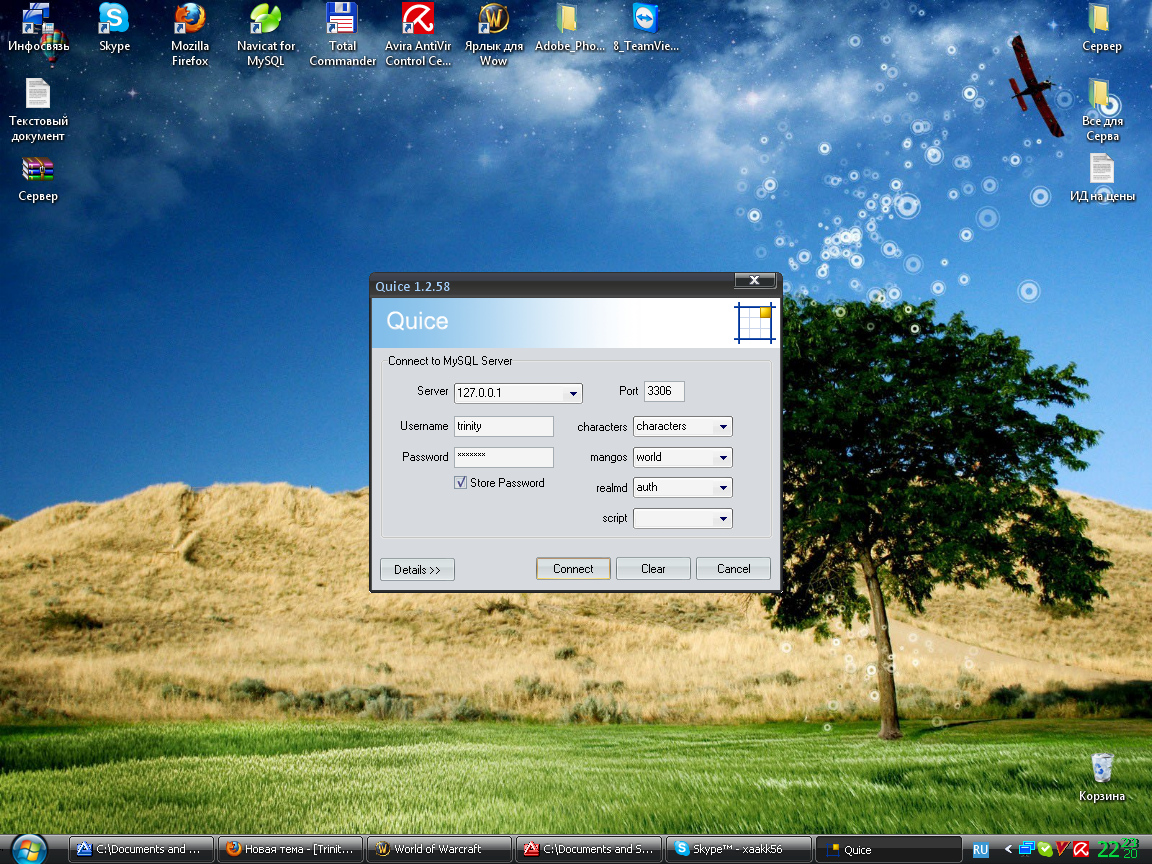Switch to World of Warcraft taskbar item
This screenshot has height=864, width=1152.
(x=440, y=849)
